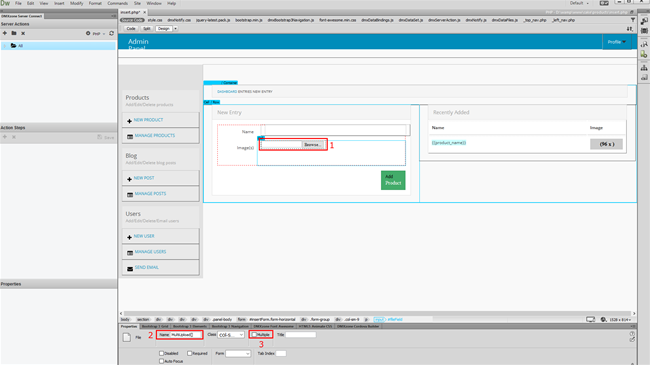Click the Title field in Properties
Image resolution: width=650 pixels, height=365 pixels.
coord(301,335)
